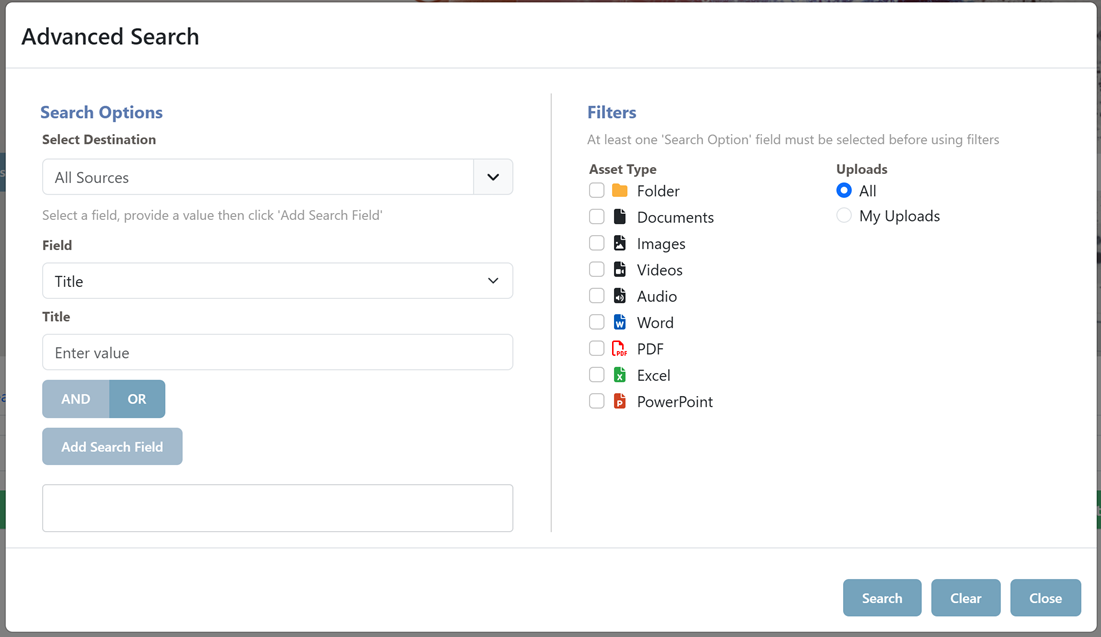The height and width of the screenshot is (637, 1101).
Task: Click the My Uploads label
Action: point(899,216)
